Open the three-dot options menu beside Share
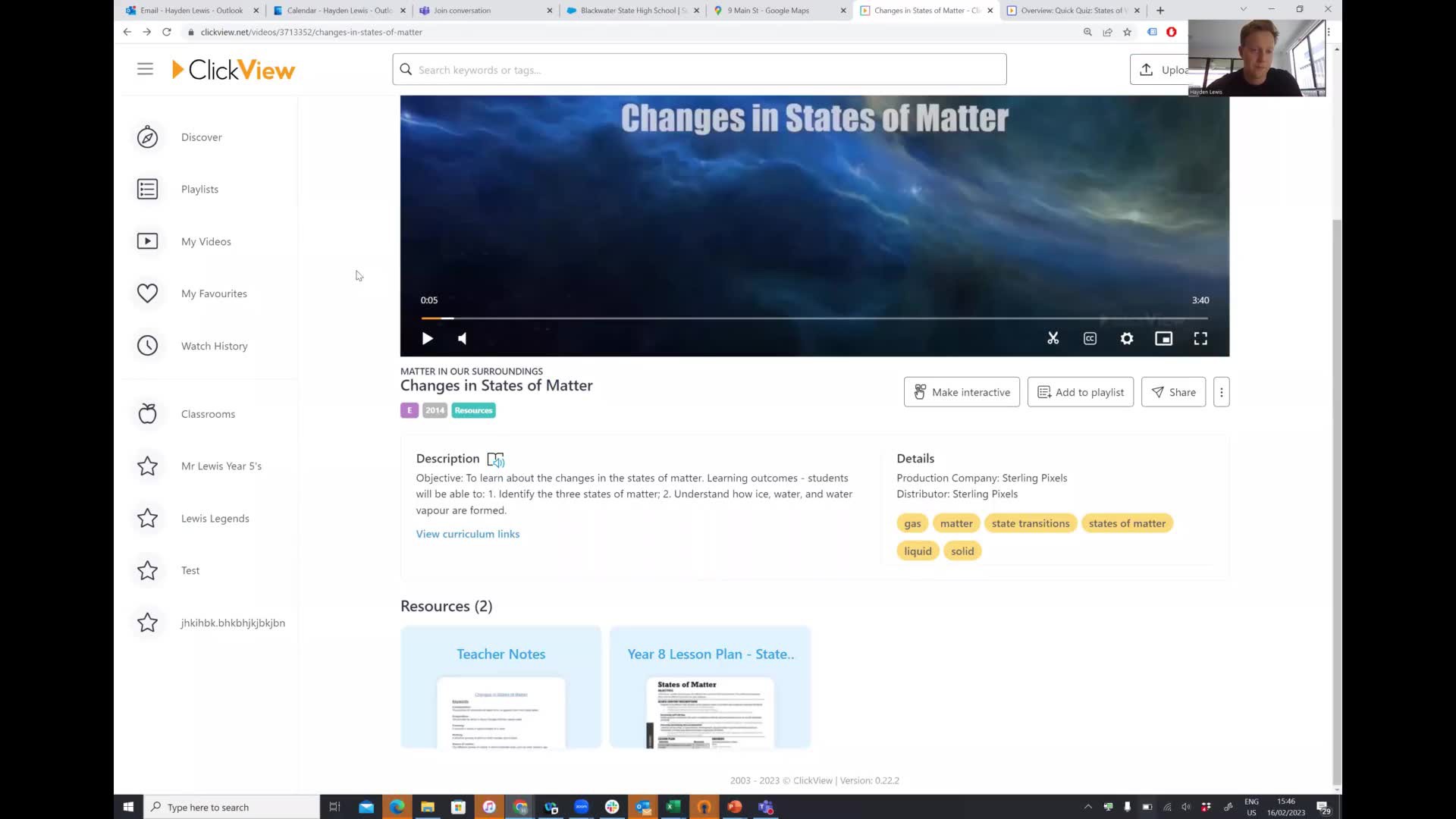Screen dimensions: 1456x819 point(1221,392)
